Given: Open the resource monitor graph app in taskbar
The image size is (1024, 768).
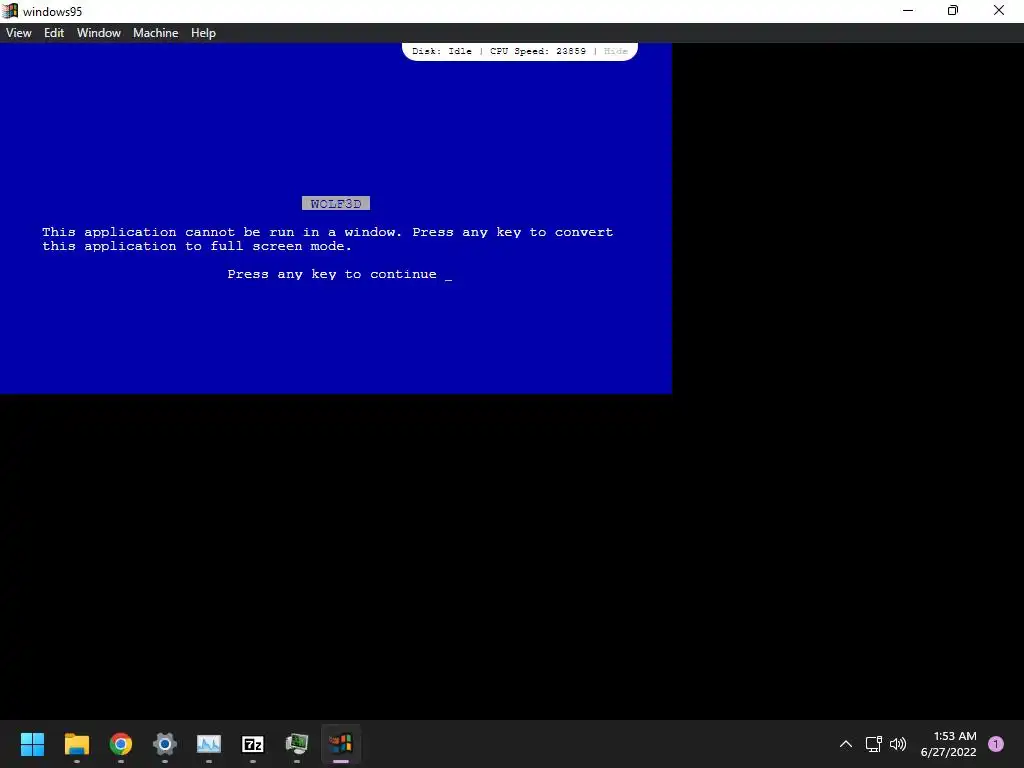Looking at the screenshot, I should coord(209,744).
